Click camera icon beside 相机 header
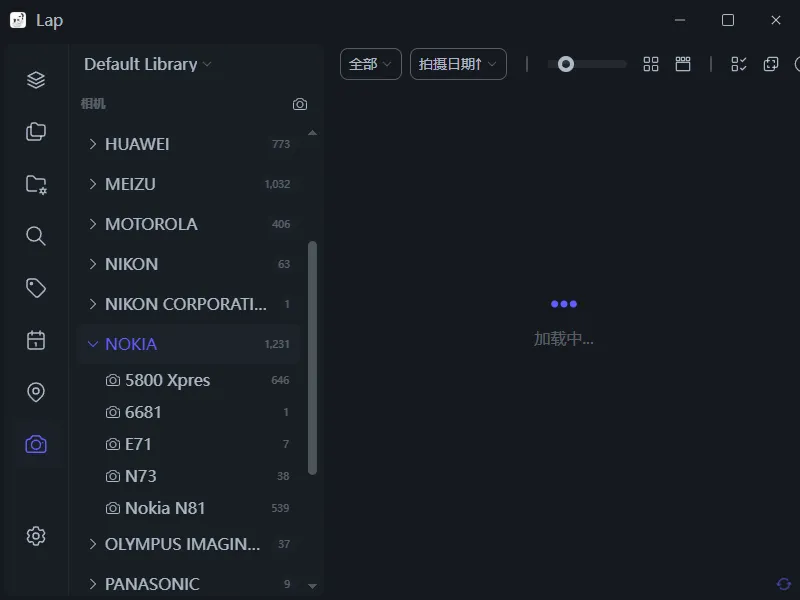800x600 pixels. [300, 104]
